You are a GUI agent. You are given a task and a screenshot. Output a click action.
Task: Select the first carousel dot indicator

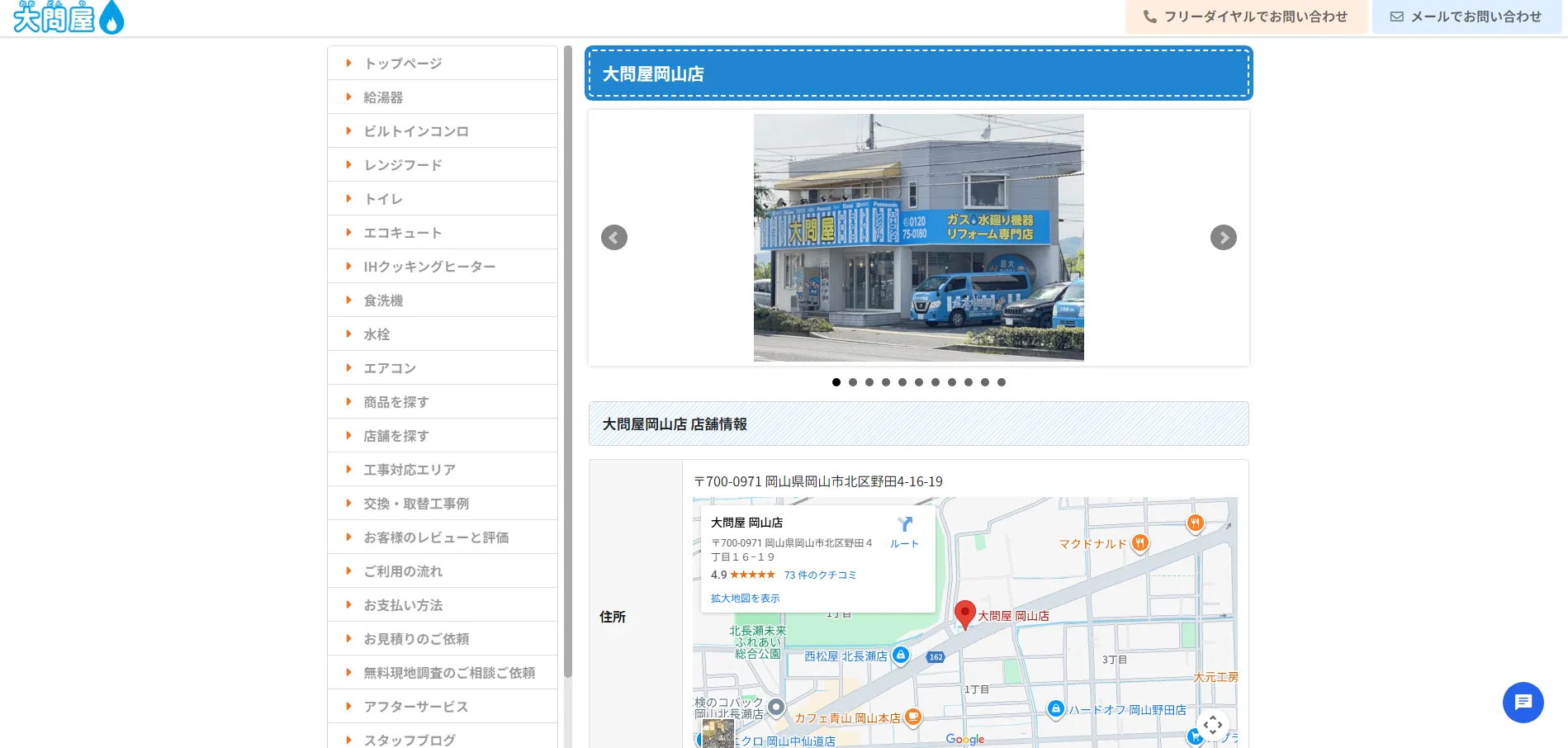pos(836,382)
